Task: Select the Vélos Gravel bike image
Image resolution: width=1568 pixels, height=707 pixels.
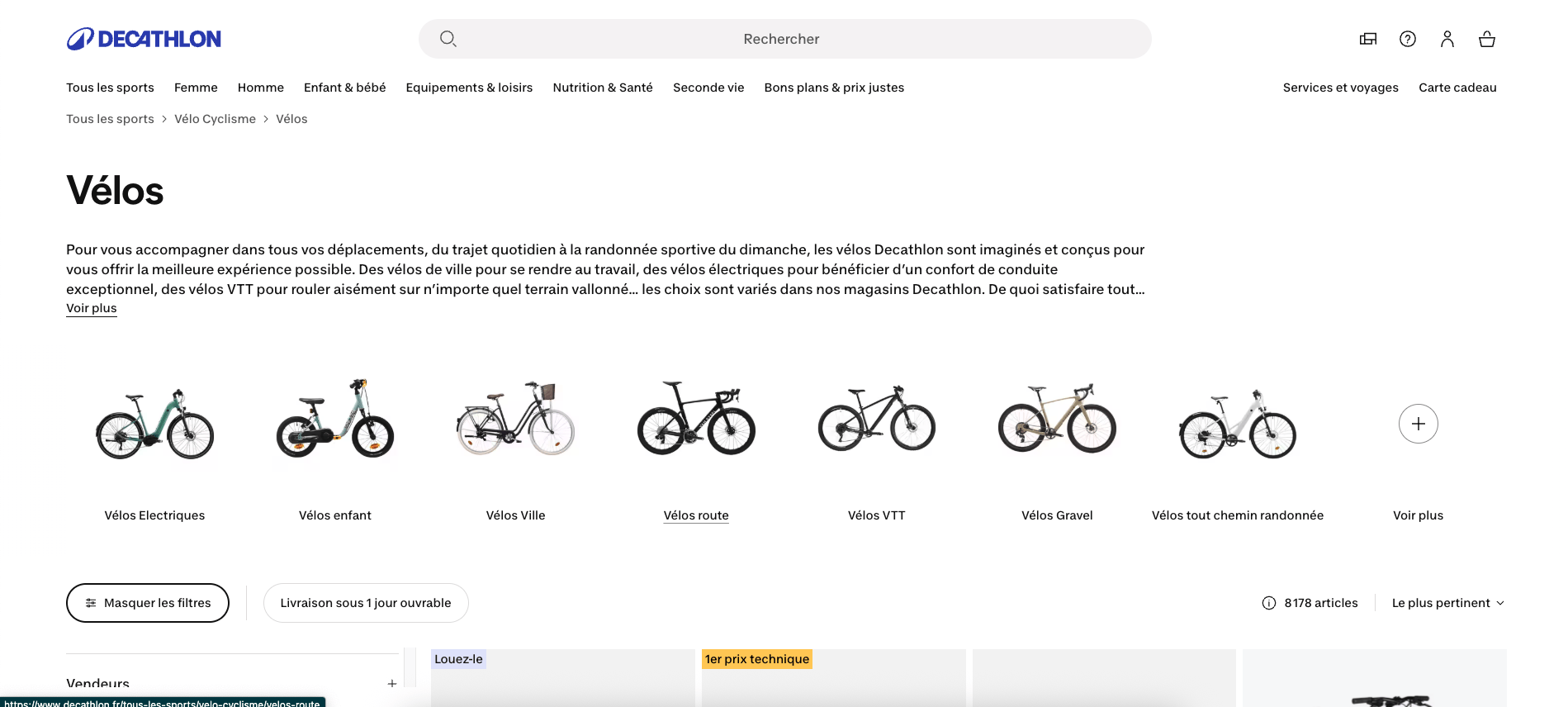Action: [1057, 419]
